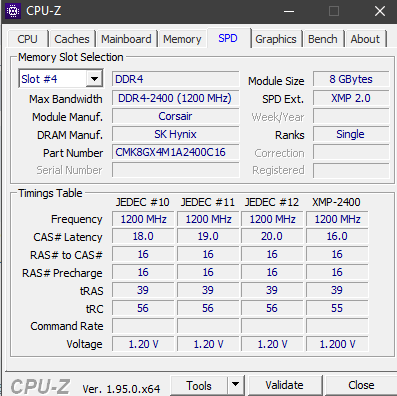Click the Part Number field CMK8GX4M1A2400C16
Screen dimensions: 397x396
point(176,152)
